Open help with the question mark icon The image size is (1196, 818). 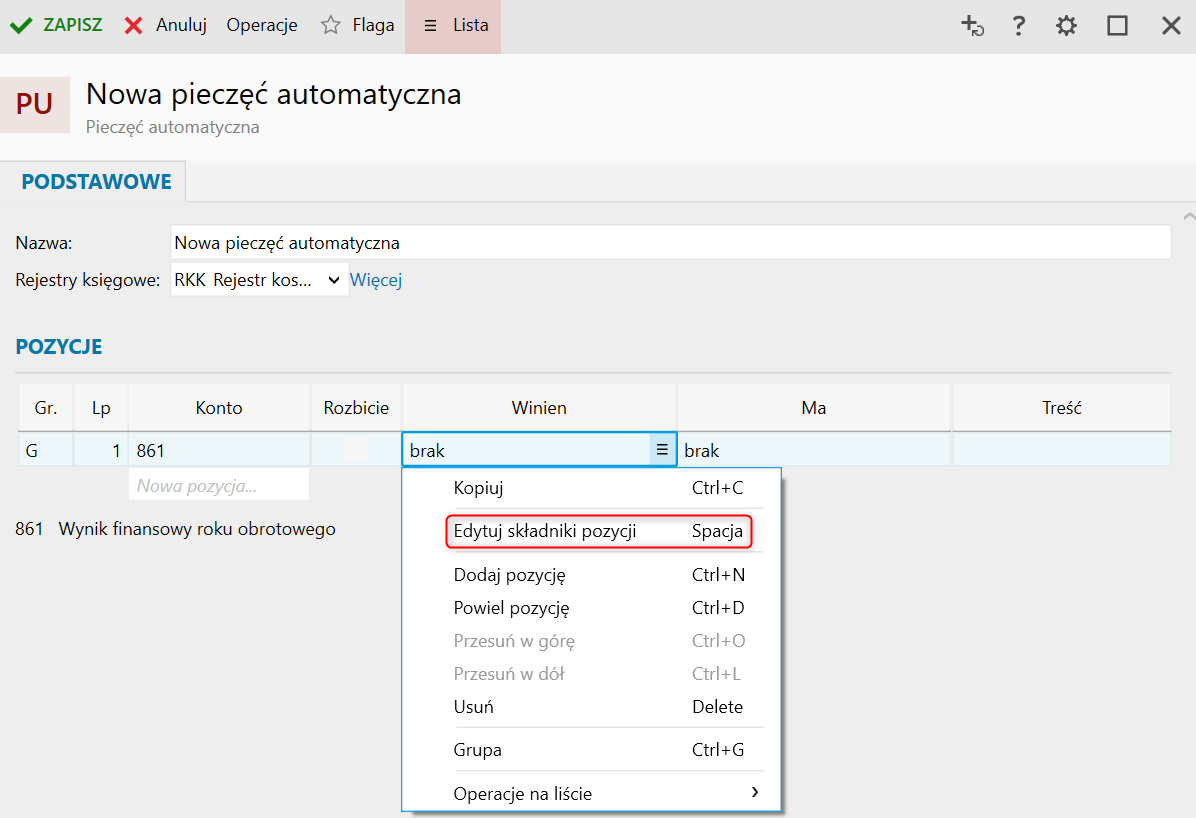point(1018,25)
